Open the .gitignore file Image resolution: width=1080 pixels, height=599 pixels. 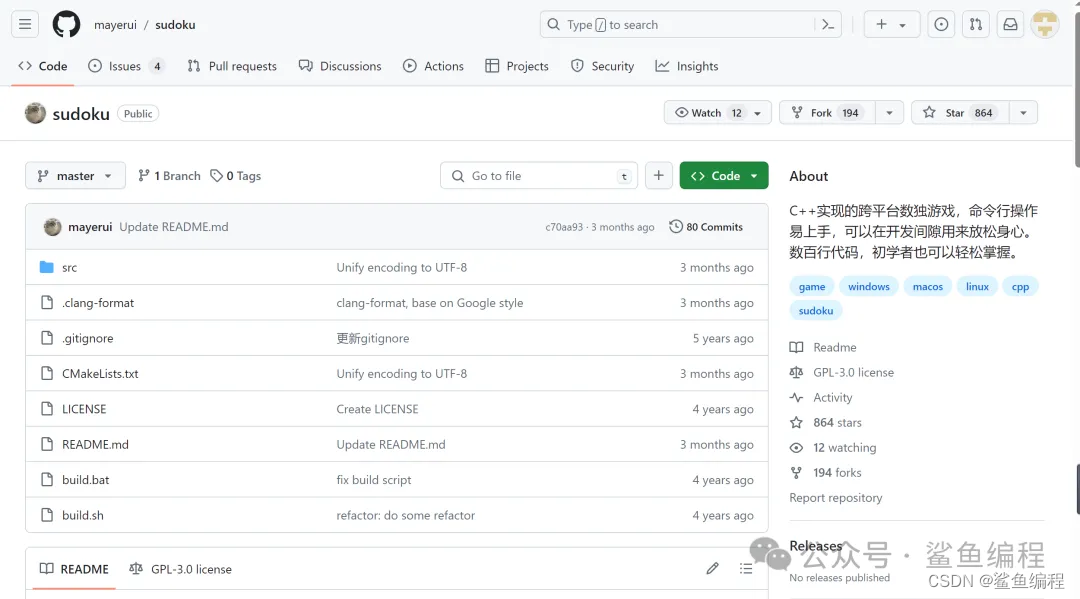pyautogui.click(x=87, y=339)
